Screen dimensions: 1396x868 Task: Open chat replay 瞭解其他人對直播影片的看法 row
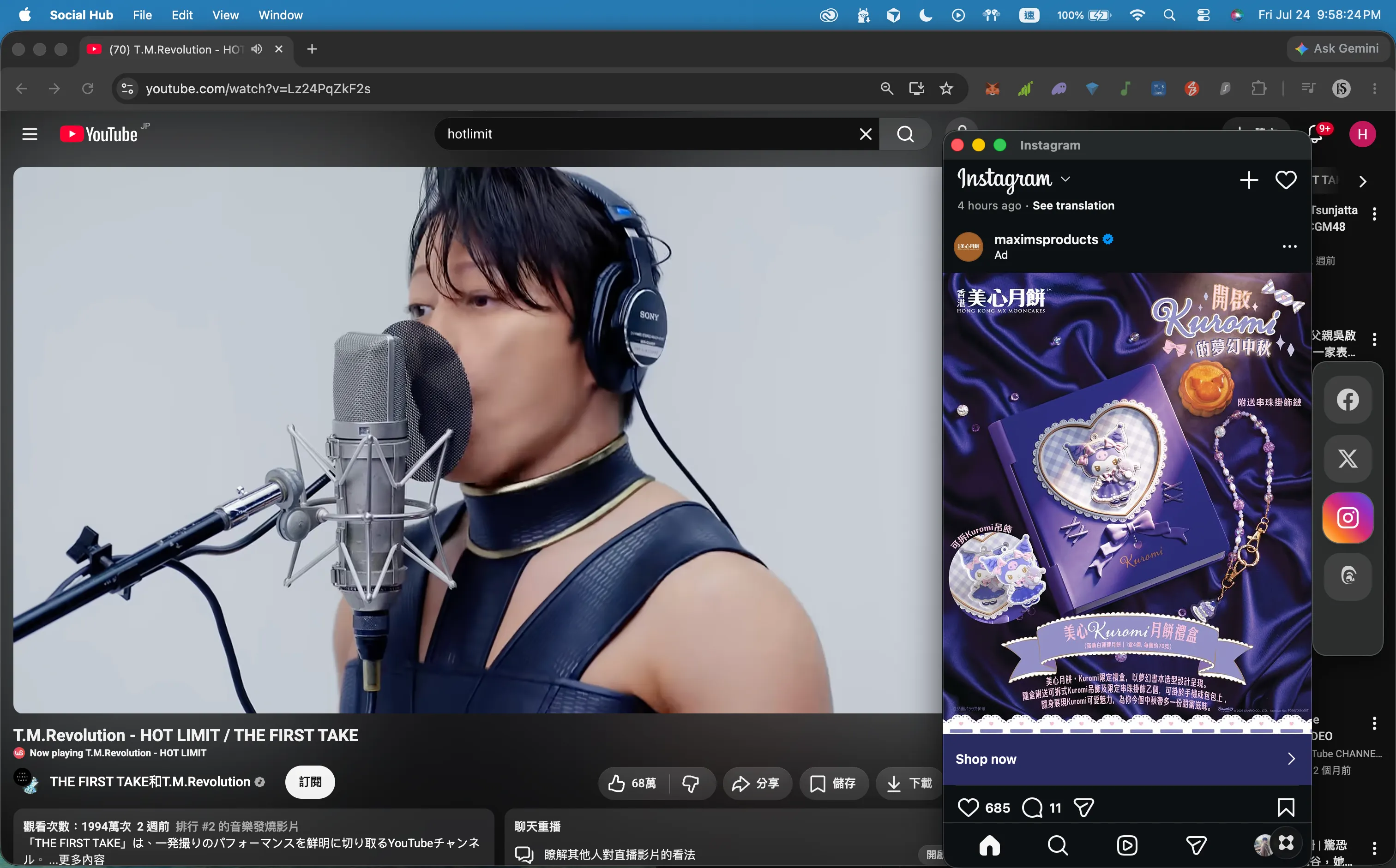[723, 854]
